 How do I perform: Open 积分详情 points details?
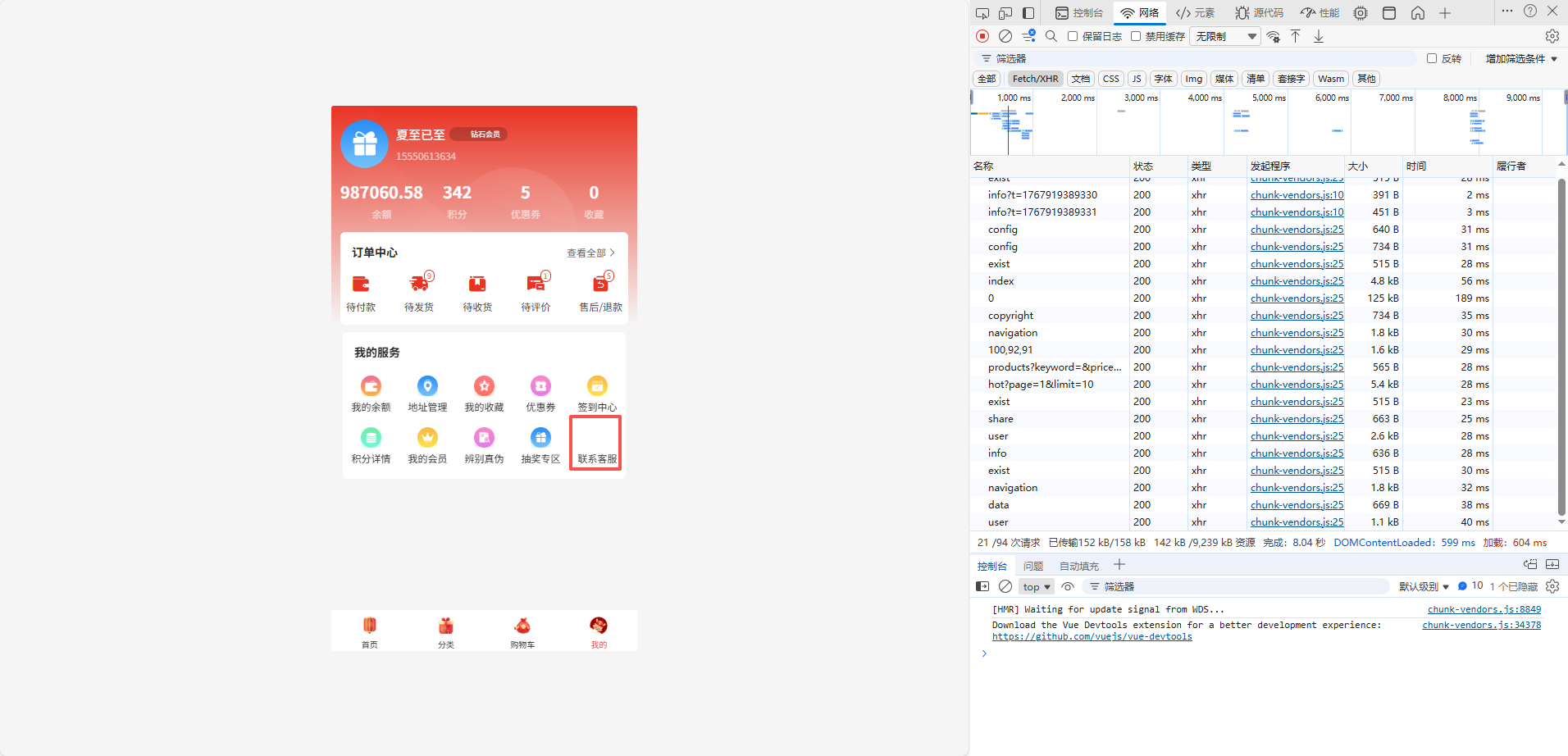click(x=371, y=446)
